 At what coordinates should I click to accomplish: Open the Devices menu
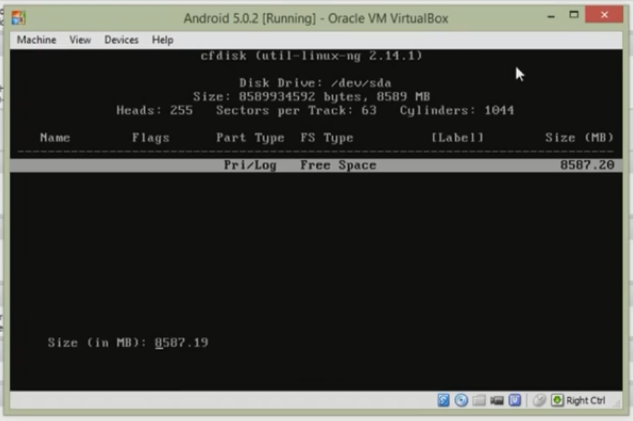(121, 40)
